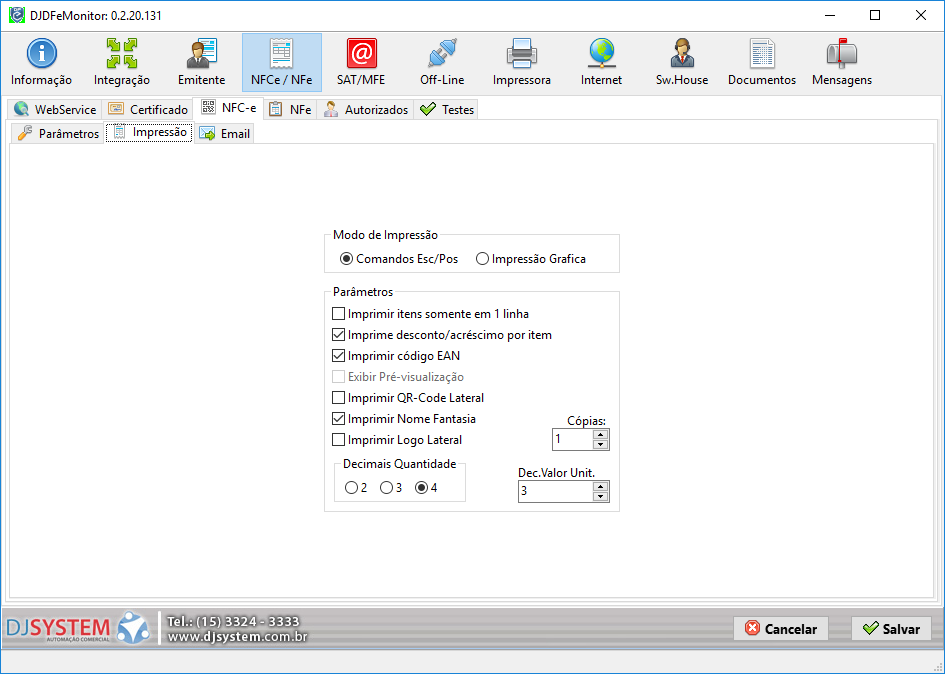945x674 pixels.
Task: Open the Mensagens section
Action: click(841, 63)
